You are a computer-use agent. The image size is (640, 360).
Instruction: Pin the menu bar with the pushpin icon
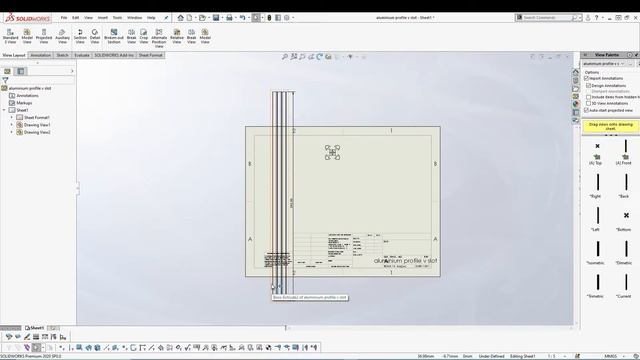point(166,18)
